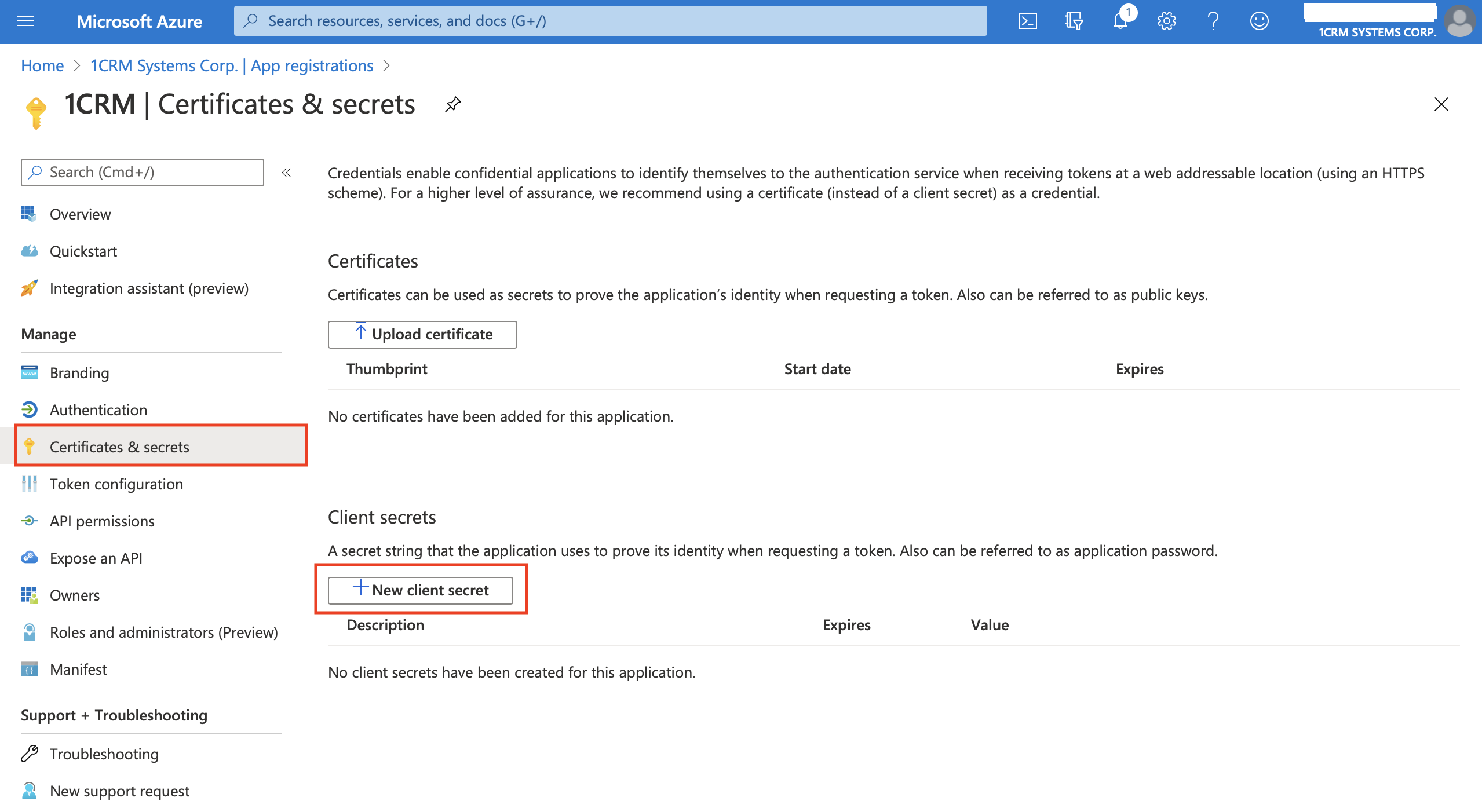This screenshot has height=812, width=1482.
Task: Click the Owners icon
Action: coord(29,595)
